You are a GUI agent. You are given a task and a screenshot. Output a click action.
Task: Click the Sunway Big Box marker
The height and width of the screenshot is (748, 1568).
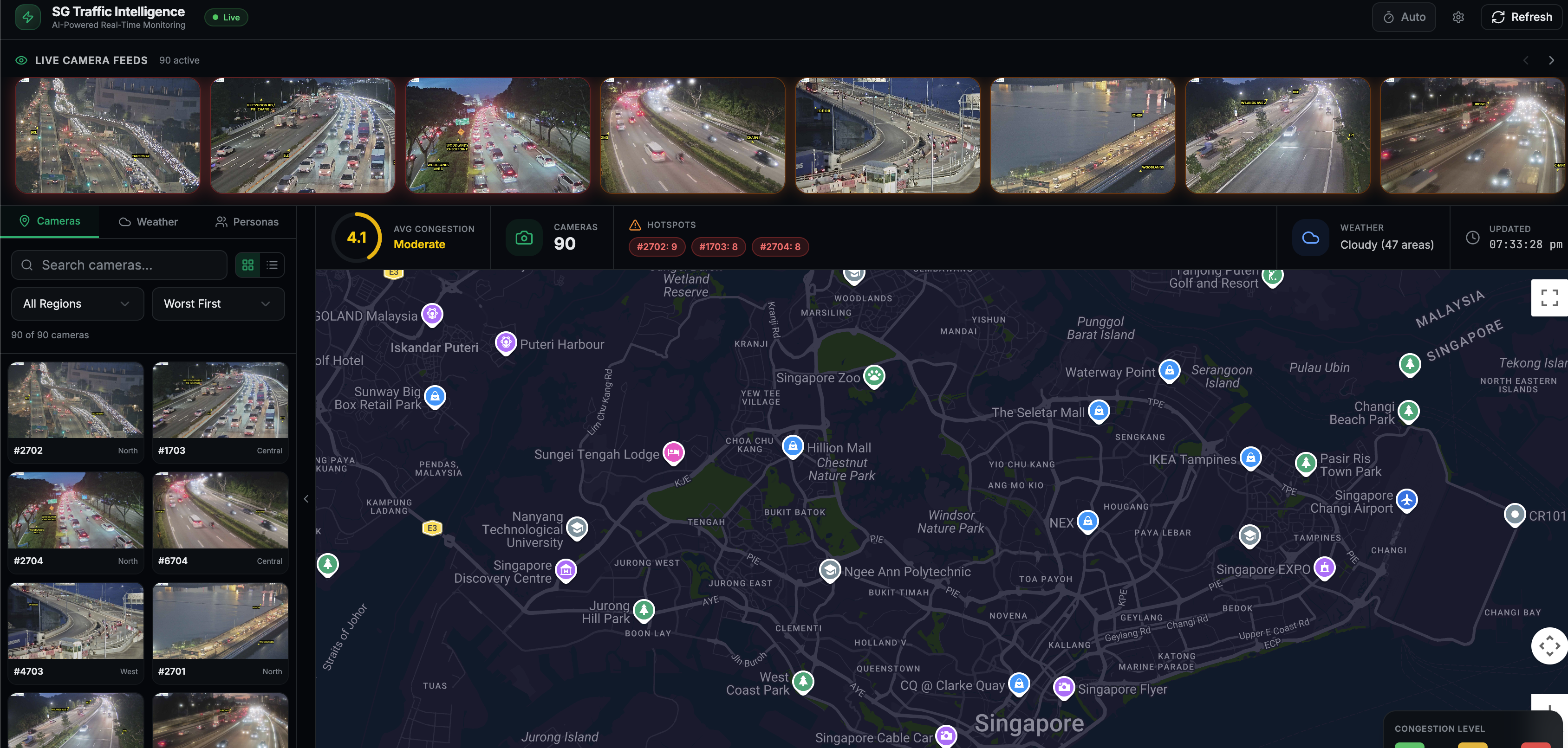pos(435,396)
